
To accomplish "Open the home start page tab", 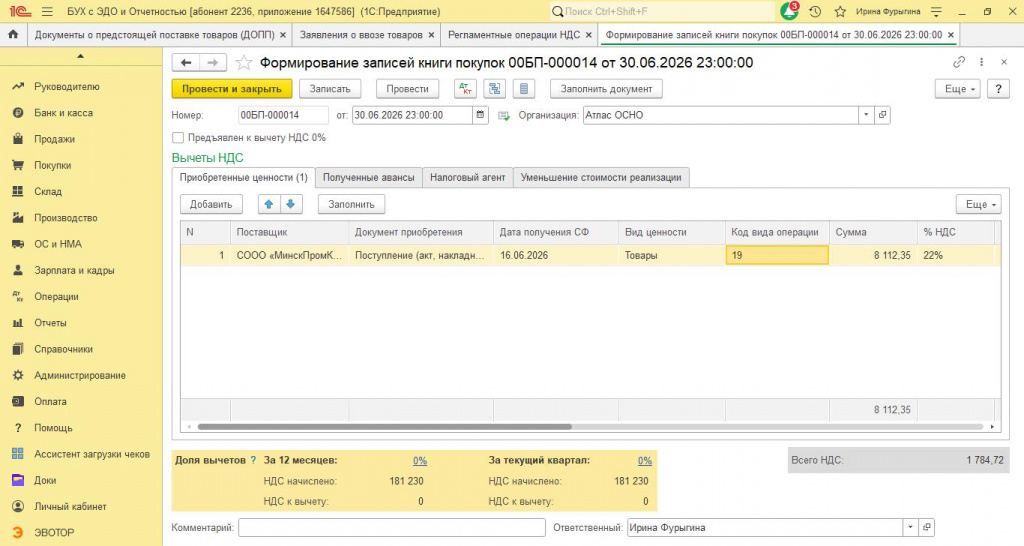I will (13, 35).
